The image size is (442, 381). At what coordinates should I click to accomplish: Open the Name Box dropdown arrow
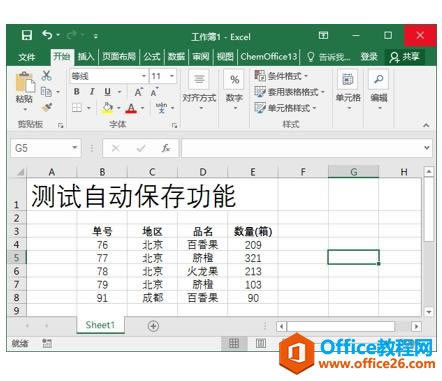(x=75, y=148)
